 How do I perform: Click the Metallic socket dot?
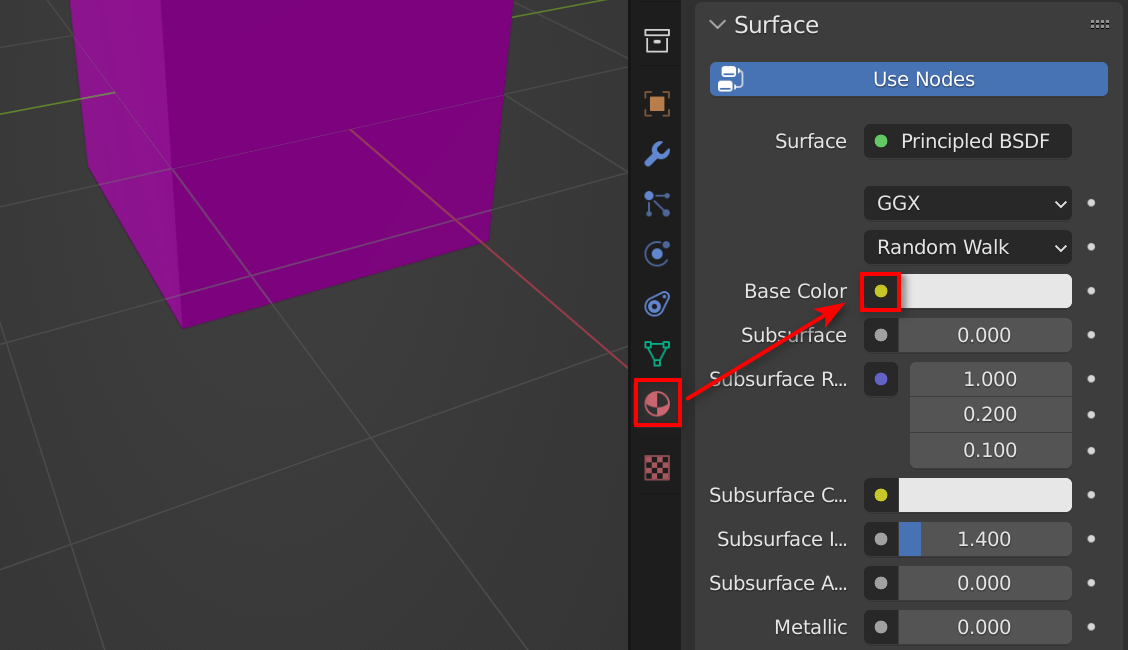coord(881,627)
